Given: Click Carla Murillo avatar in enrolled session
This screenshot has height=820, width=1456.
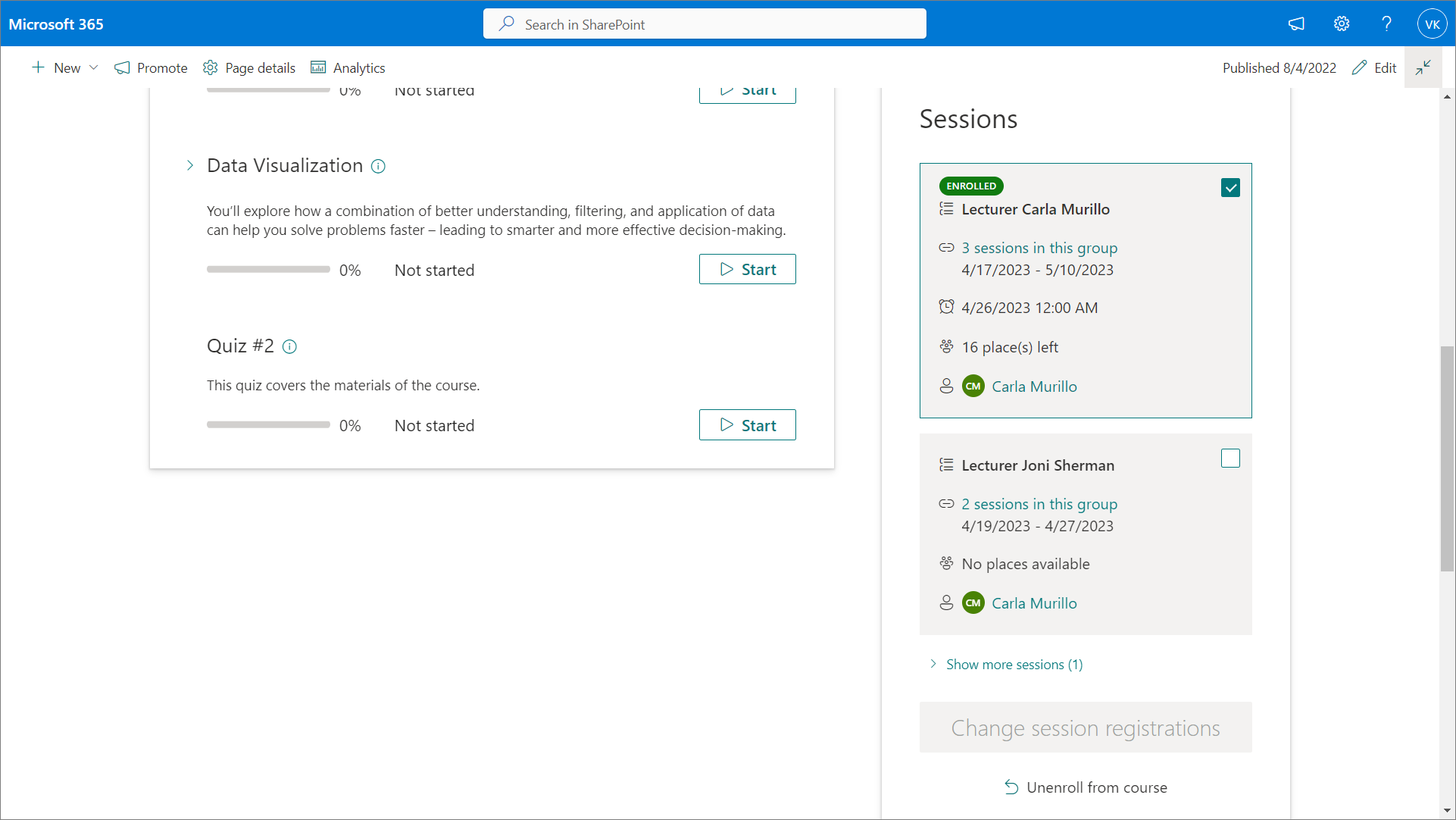Looking at the screenshot, I should pyautogui.click(x=973, y=387).
